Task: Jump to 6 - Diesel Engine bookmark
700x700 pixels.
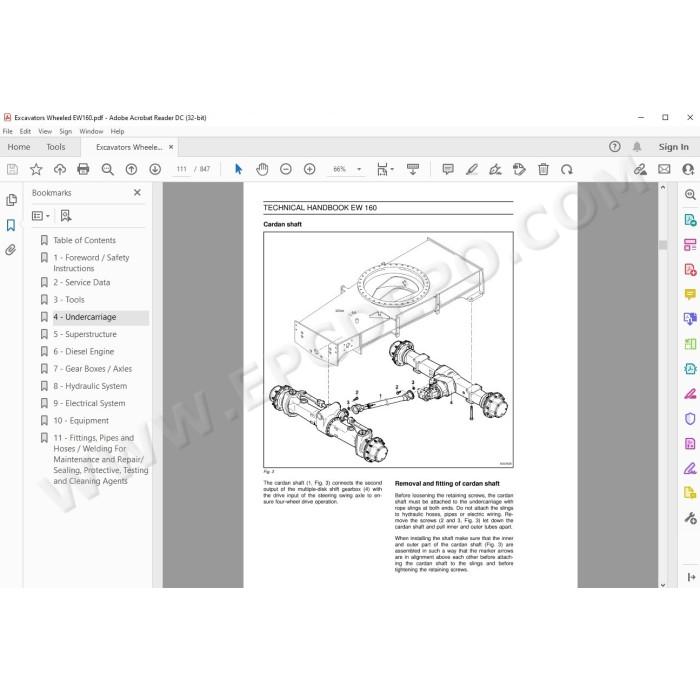Action: [84, 351]
